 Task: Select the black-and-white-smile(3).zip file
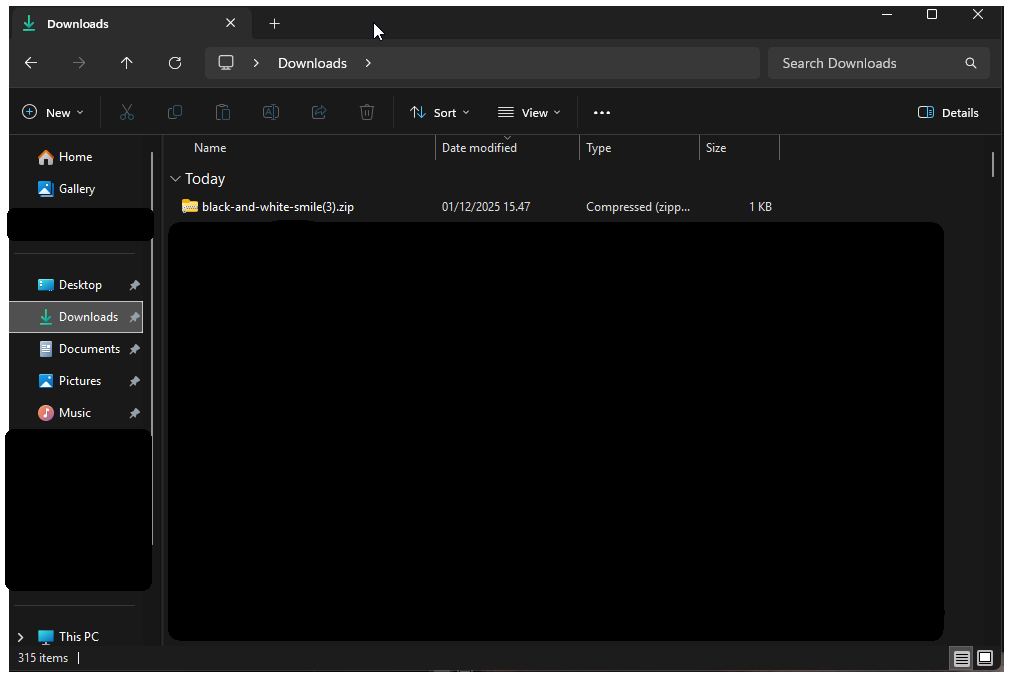277,207
